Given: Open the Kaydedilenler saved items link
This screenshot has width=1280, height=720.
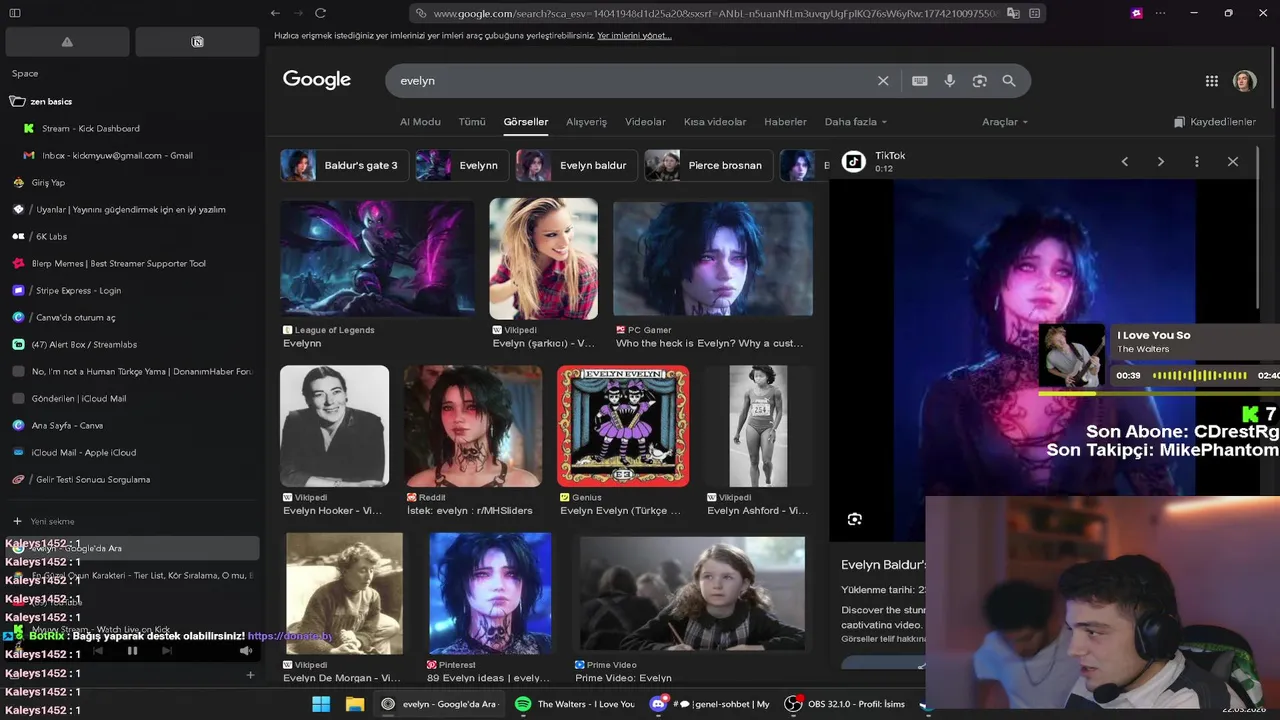Looking at the screenshot, I should (1215, 122).
